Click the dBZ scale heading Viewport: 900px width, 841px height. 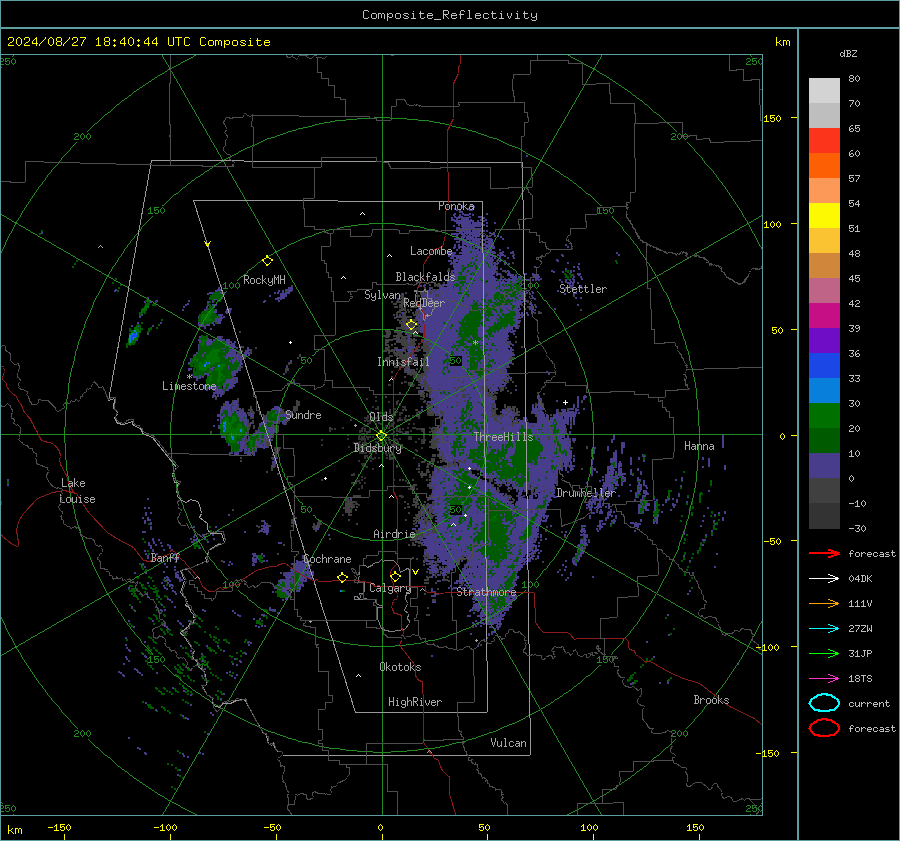[x=848, y=53]
